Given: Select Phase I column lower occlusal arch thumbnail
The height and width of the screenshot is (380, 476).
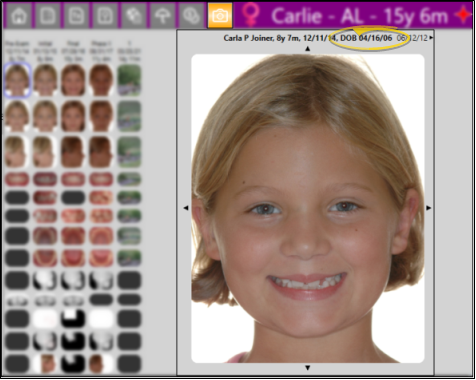Looking at the screenshot, I should pos(101,258).
